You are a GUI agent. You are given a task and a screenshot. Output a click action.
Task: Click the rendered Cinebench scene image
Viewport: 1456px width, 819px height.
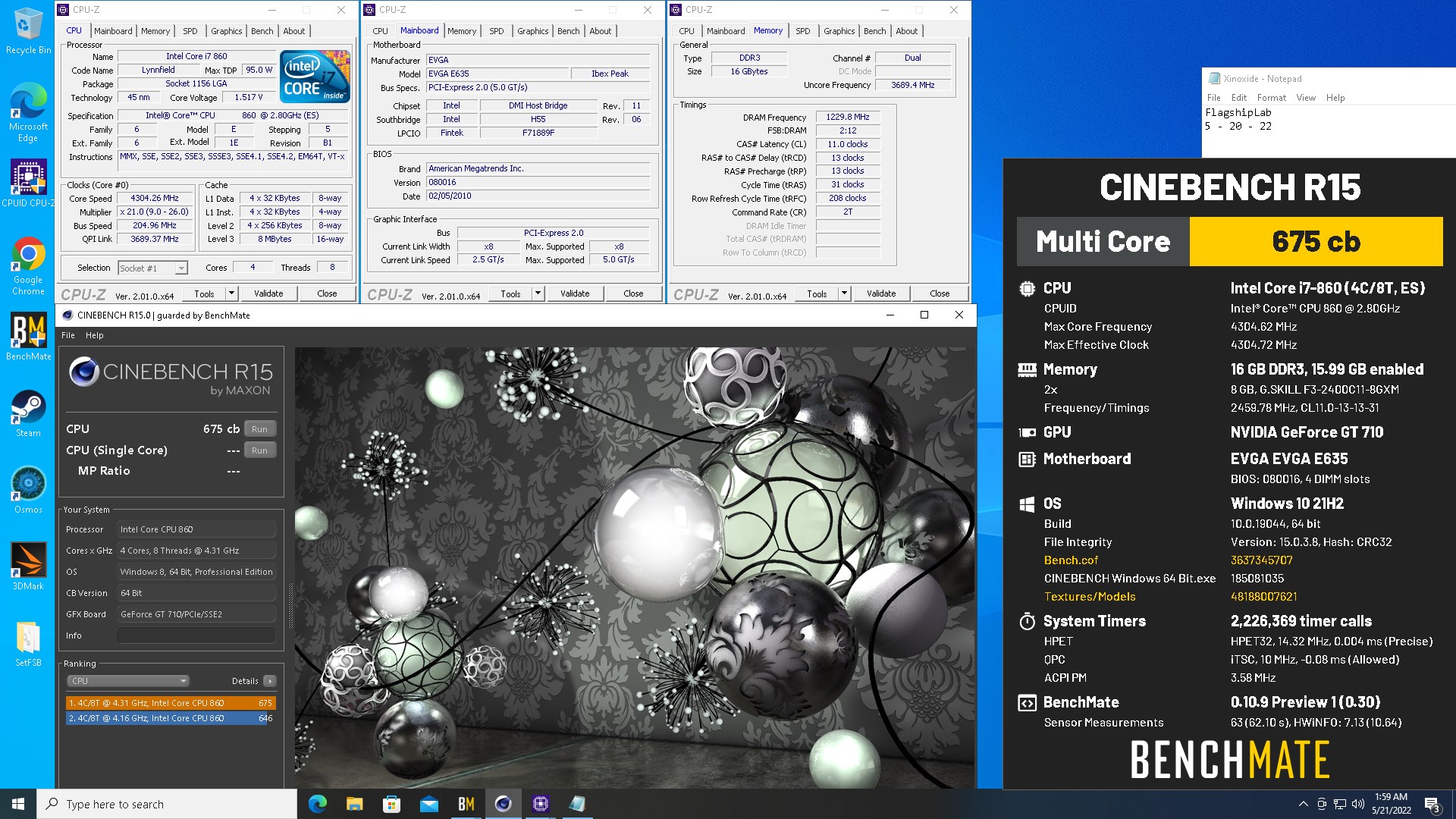635,567
